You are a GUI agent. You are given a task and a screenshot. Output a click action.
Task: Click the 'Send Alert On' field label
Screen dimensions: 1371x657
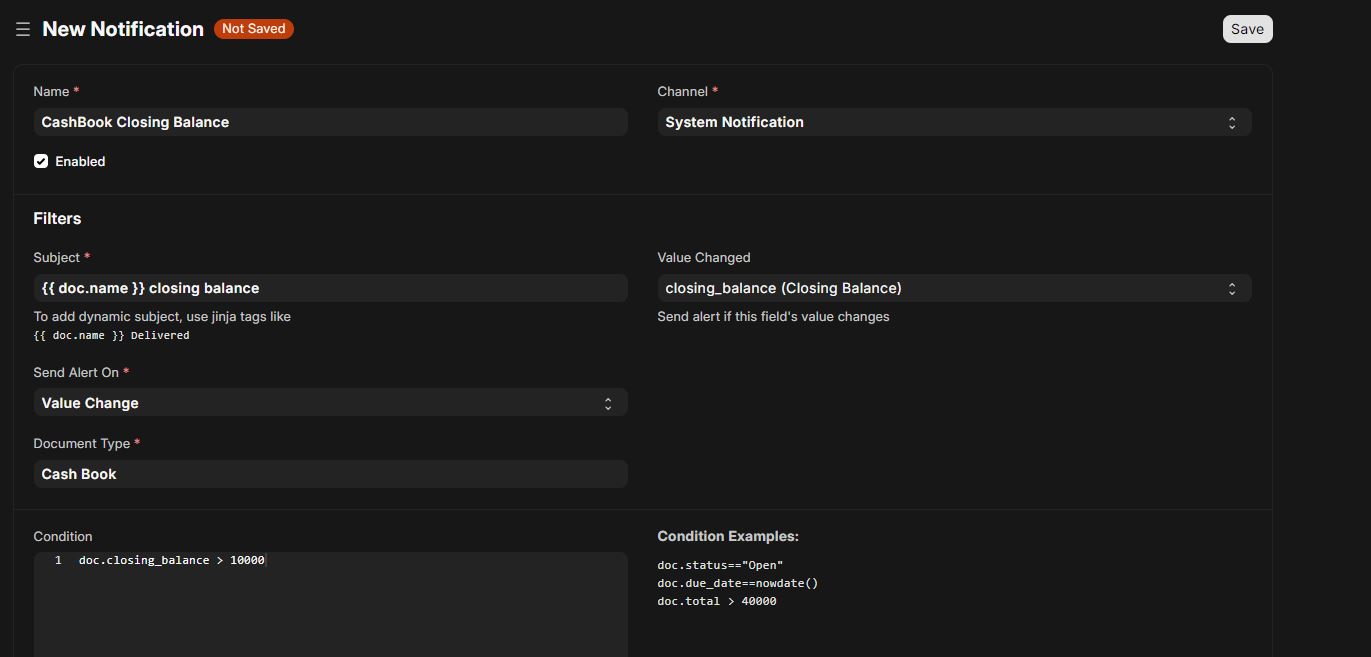point(76,372)
